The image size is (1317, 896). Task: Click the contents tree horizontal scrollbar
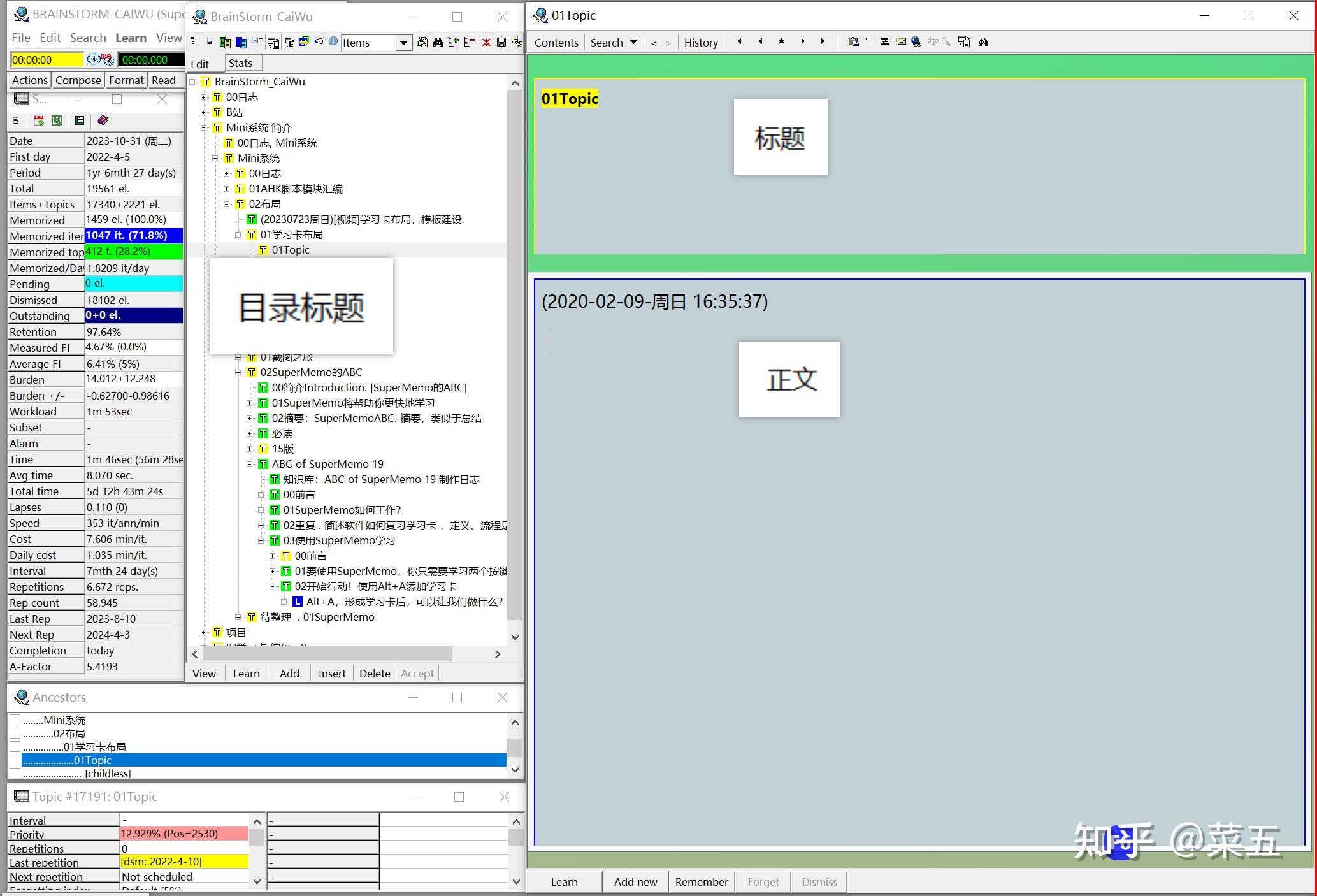click(x=328, y=654)
